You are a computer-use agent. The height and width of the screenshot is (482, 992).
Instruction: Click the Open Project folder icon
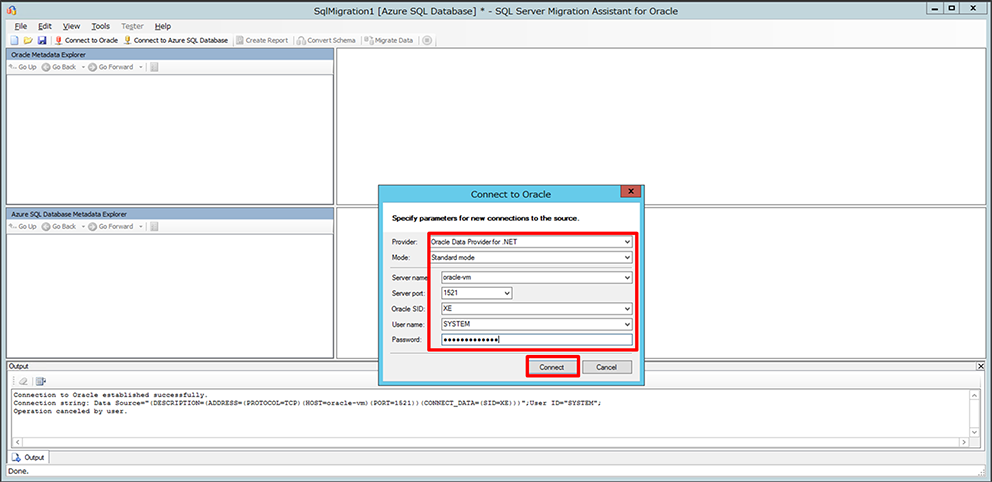click(x=28, y=40)
